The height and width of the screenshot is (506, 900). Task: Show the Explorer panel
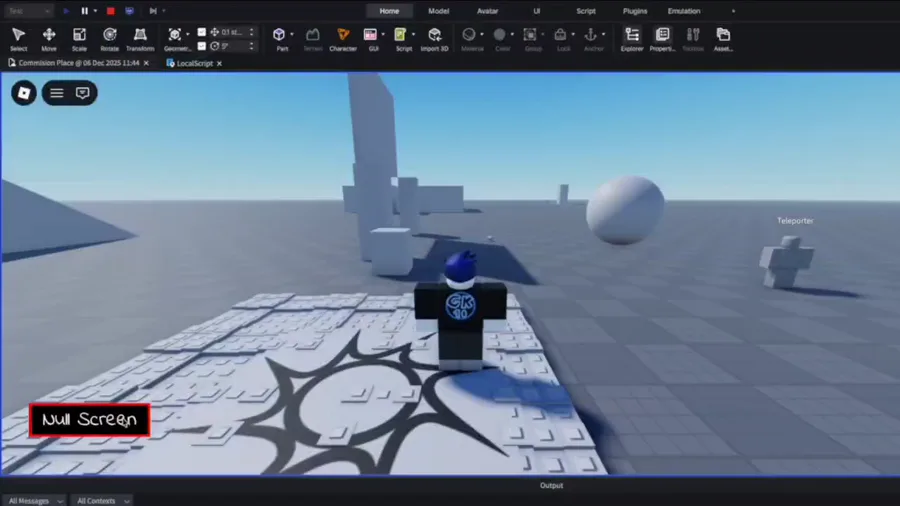tap(632, 39)
